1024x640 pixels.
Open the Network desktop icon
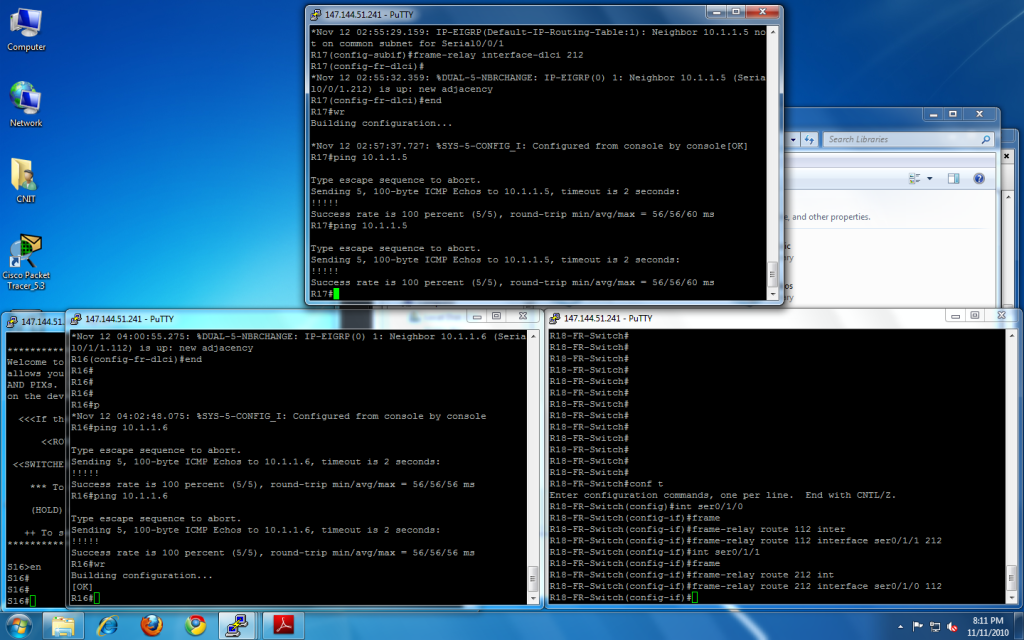pyautogui.click(x=26, y=101)
